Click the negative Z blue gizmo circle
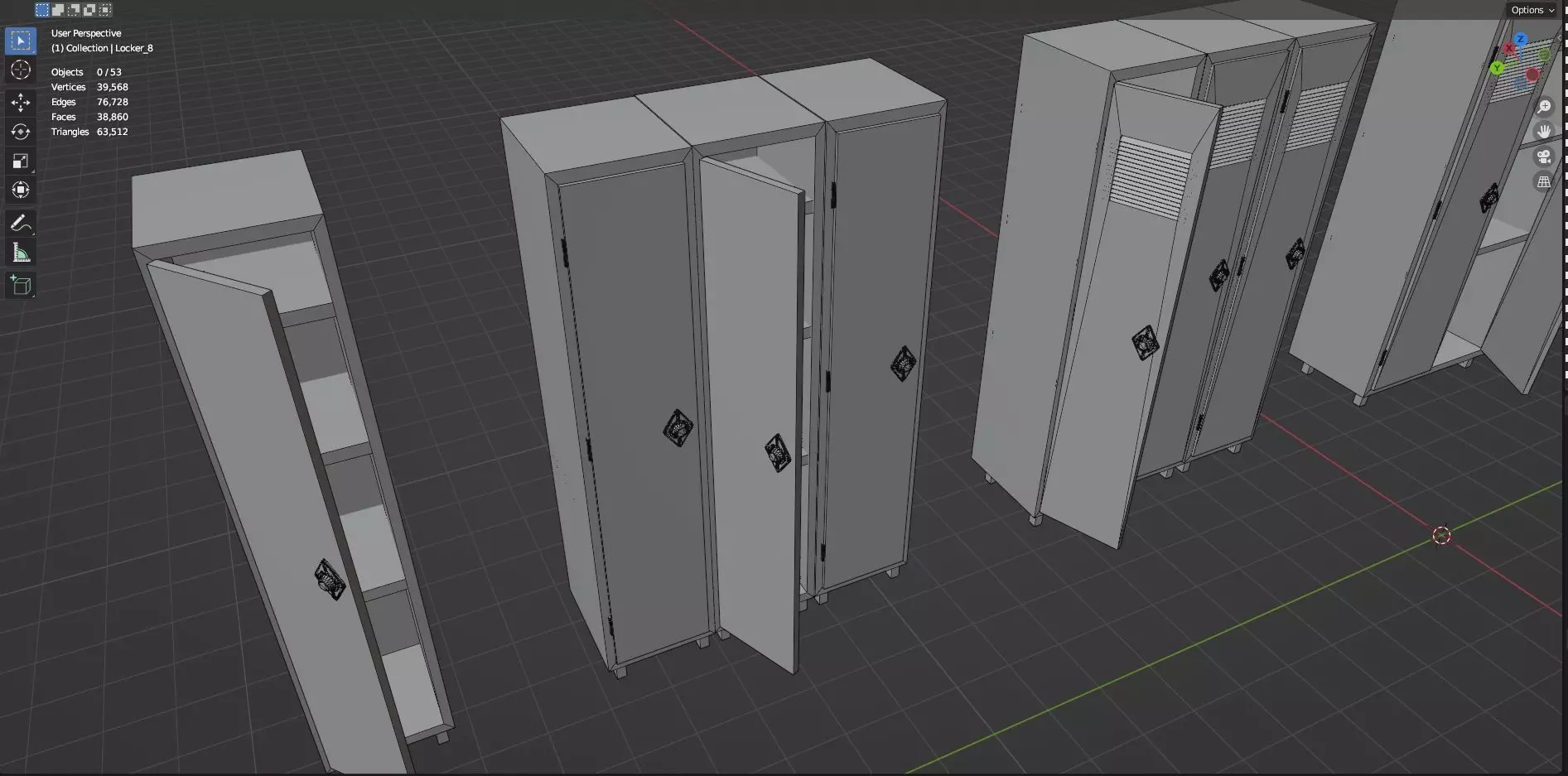The image size is (1568, 776). coord(1520,83)
